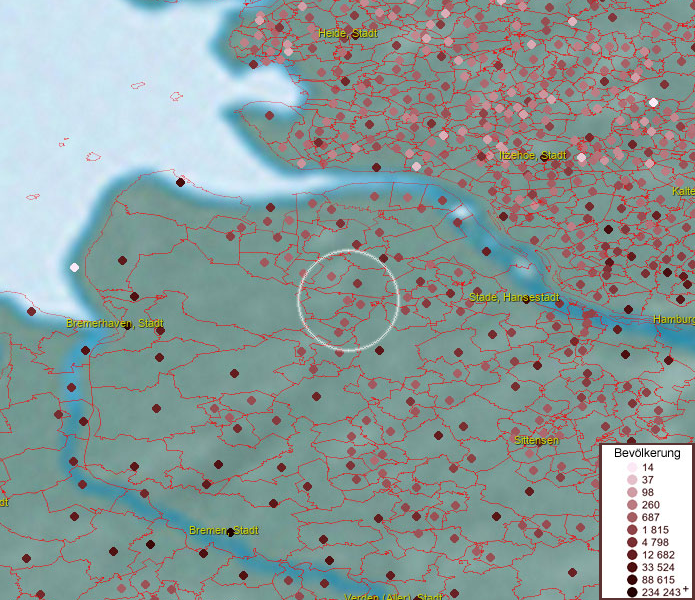
Task: Select the legend value "1 815"
Action: point(655,530)
